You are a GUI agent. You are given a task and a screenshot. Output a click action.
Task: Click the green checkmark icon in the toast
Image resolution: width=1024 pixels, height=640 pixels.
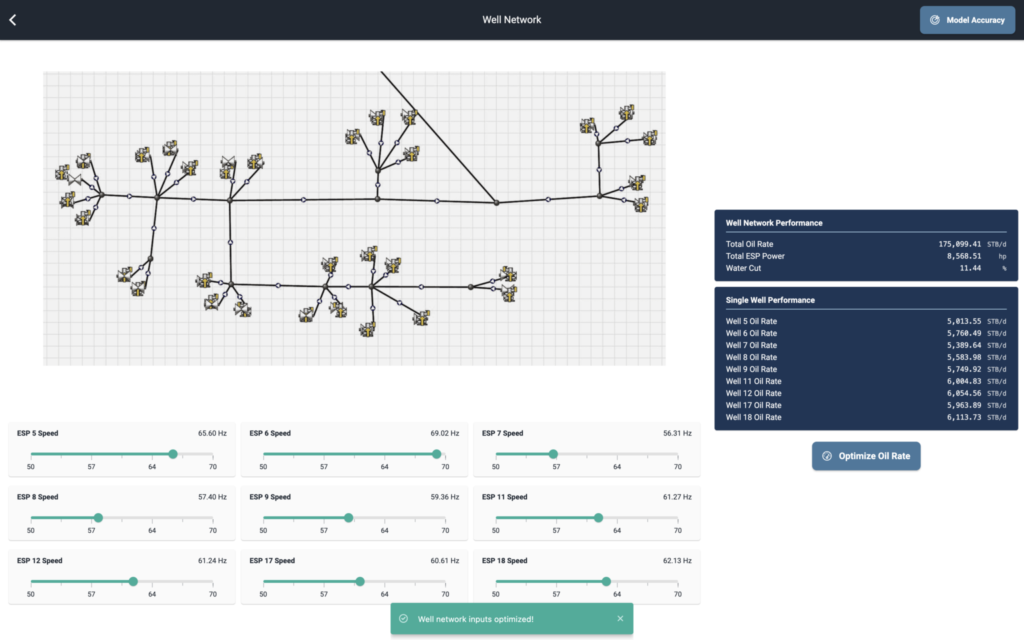tap(403, 619)
